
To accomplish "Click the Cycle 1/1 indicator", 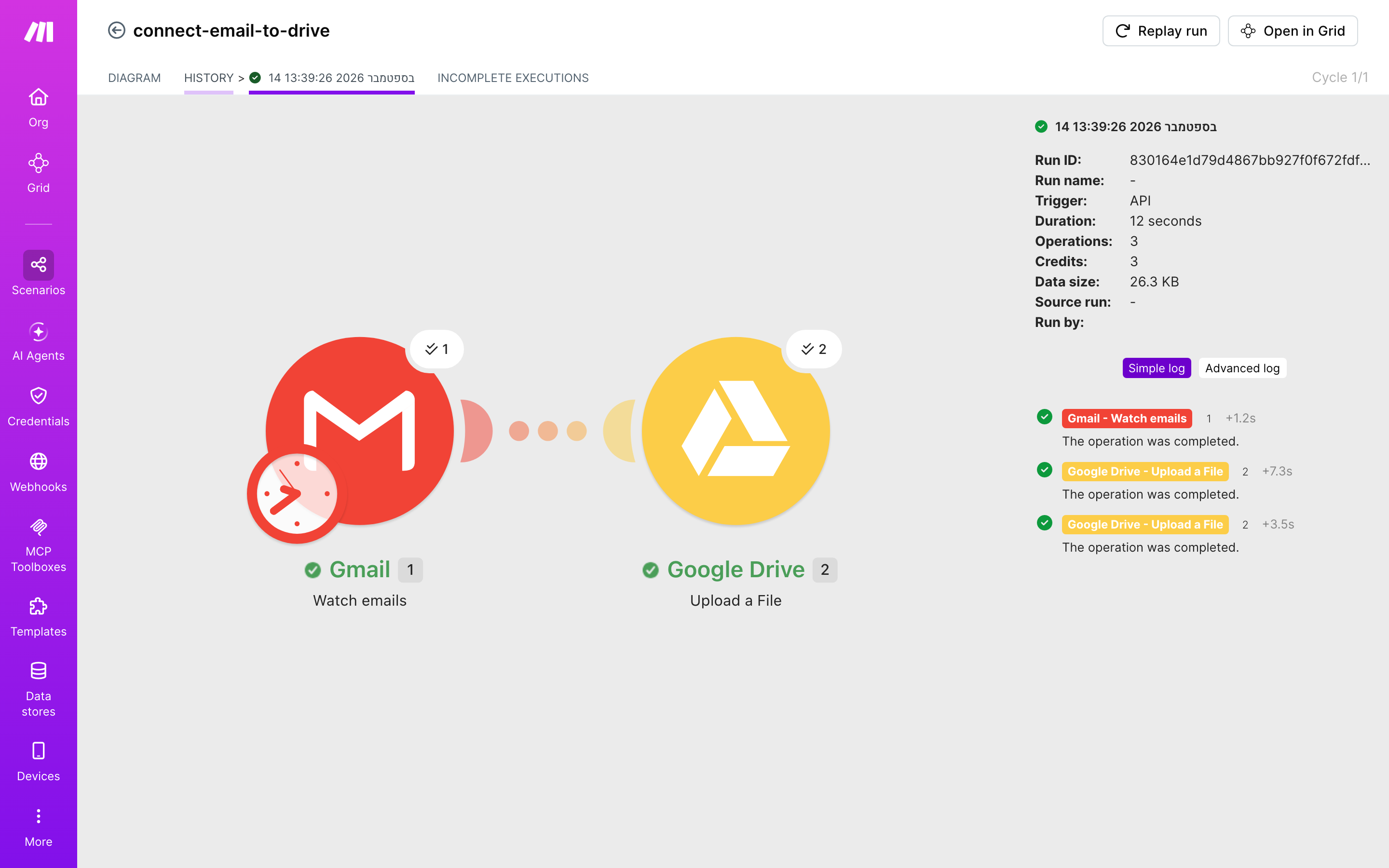I will pos(1340,78).
